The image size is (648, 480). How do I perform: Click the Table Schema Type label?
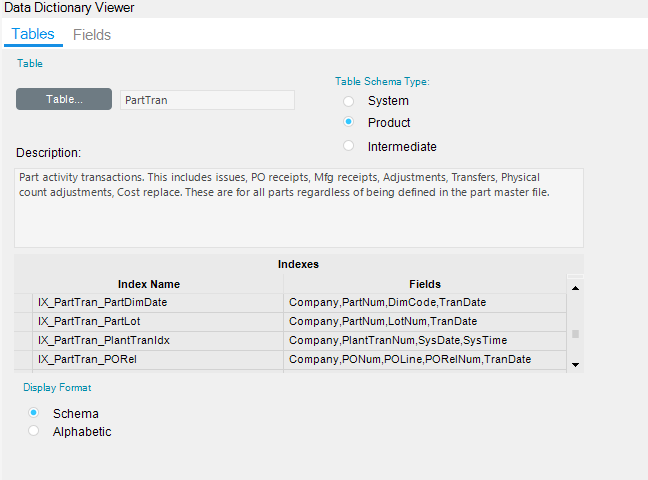(x=382, y=81)
